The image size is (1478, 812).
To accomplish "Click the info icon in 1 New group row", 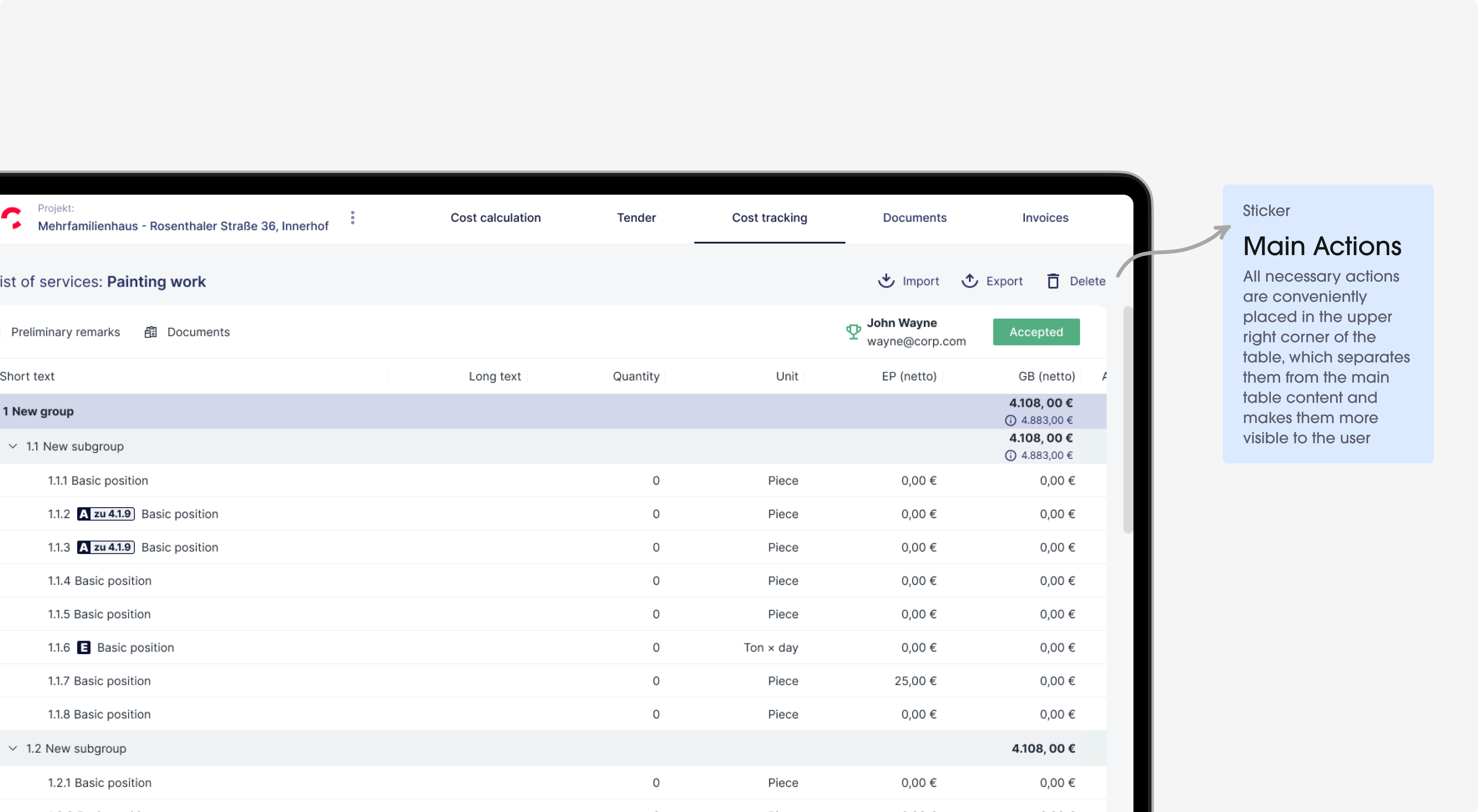I will [1010, 421].
